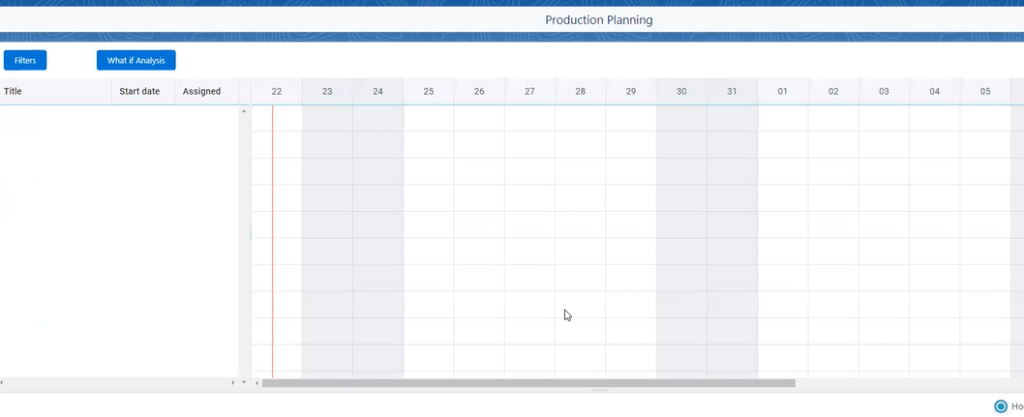Select day 02 in timeline header
The width and height of the screenshot is (1024, 417).
point(833,91)
